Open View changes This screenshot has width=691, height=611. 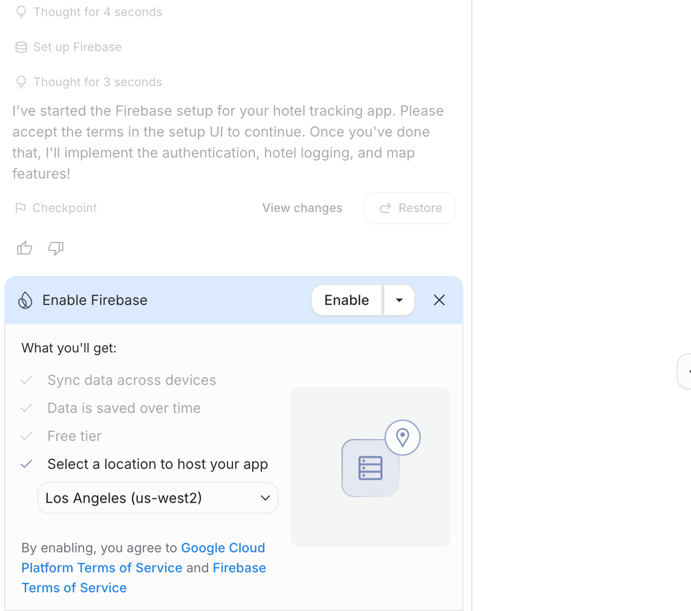(302, 208)
